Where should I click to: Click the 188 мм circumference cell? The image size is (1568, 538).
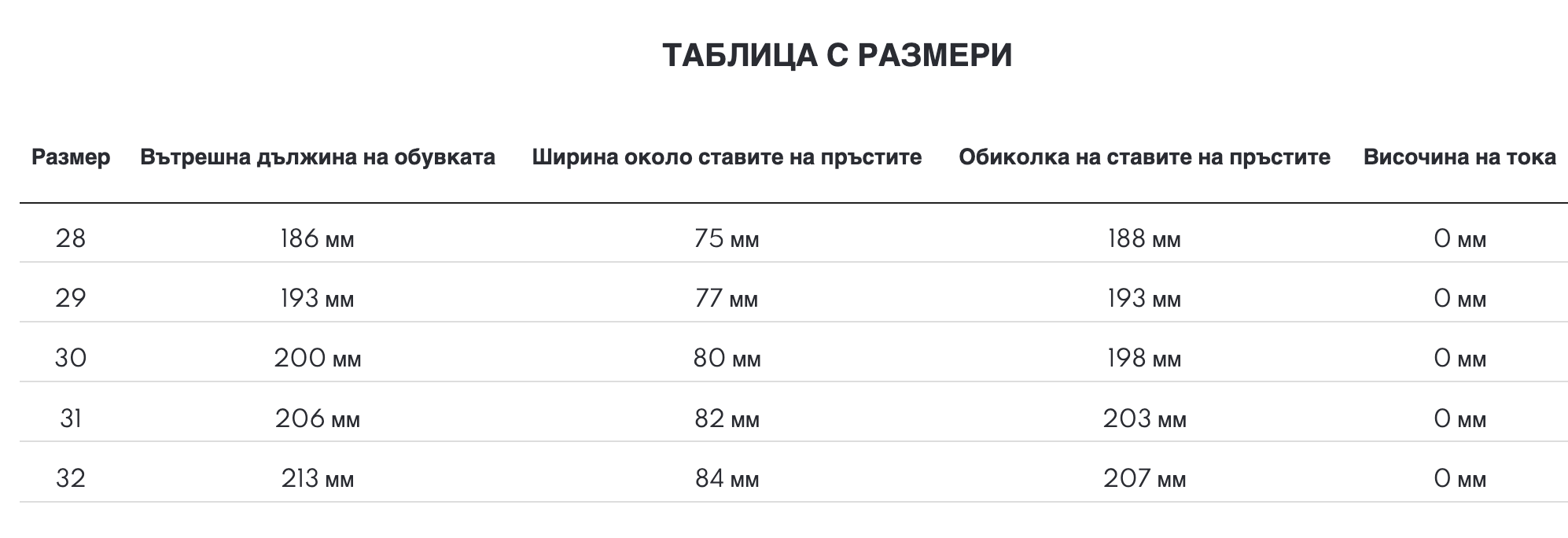[1144, 238]
